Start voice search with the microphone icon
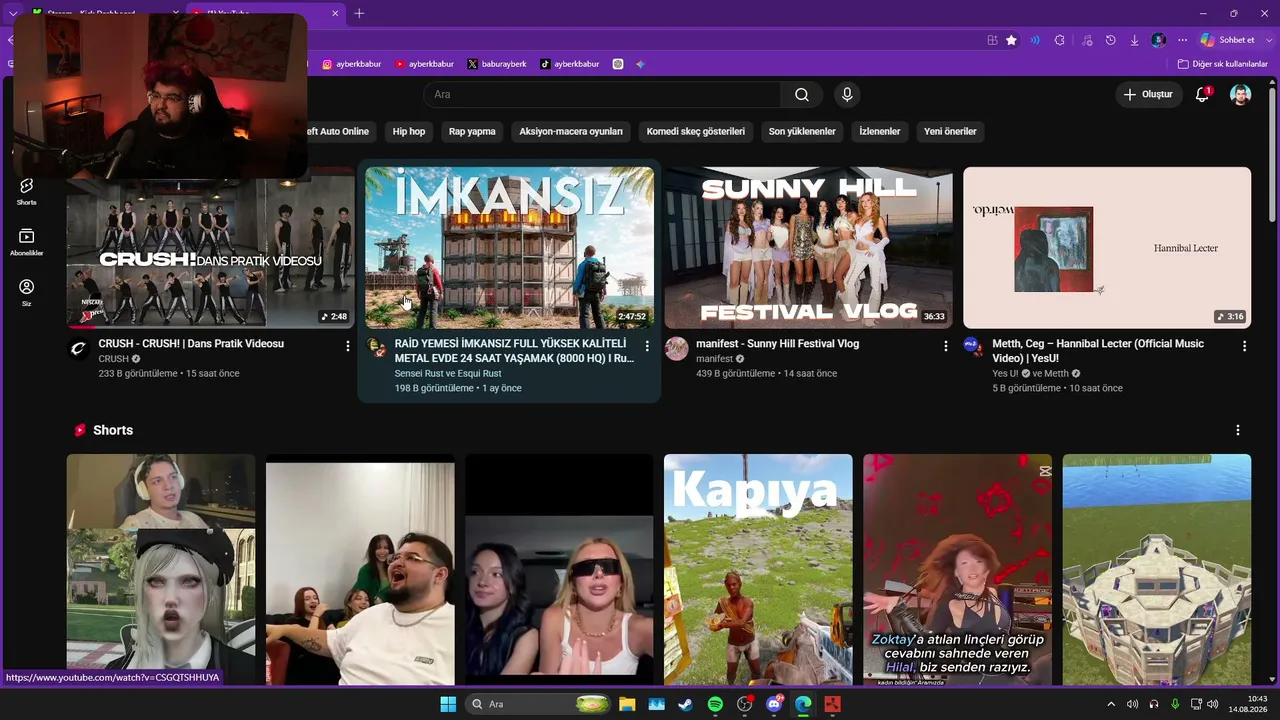Viewport: 1280px width, 720px height. coord(847,95)
